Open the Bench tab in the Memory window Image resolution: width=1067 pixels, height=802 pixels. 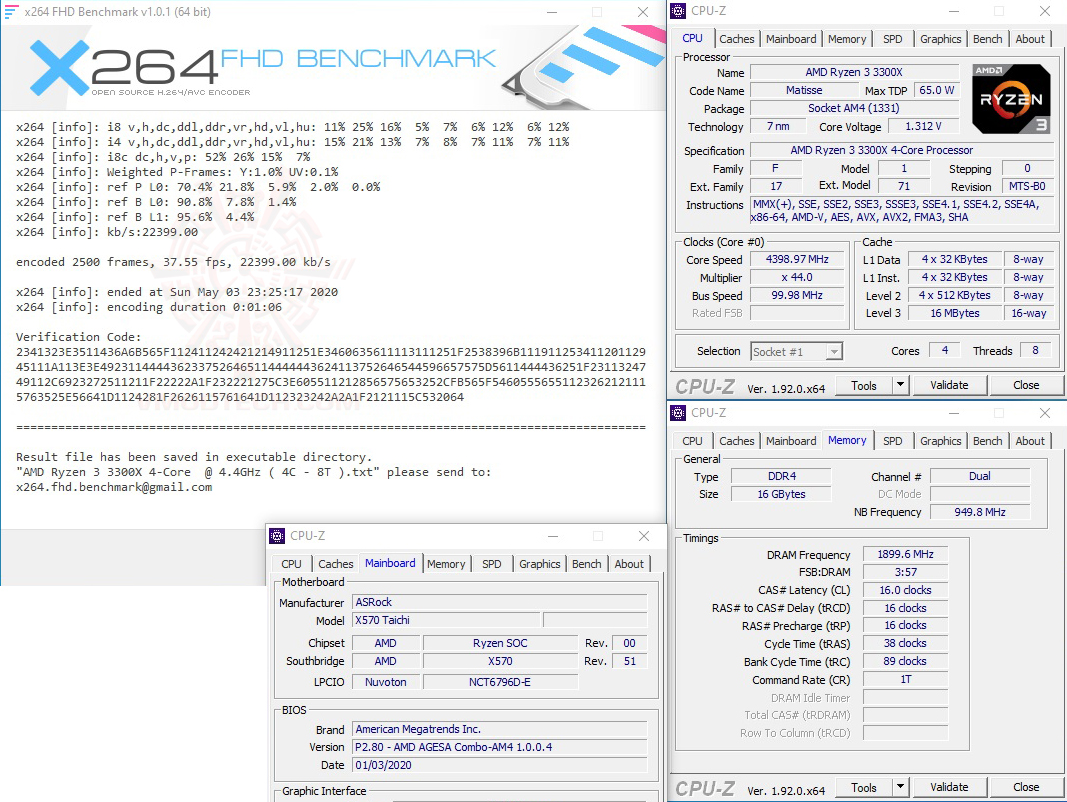pyautogui.click(x=987, y=441)
